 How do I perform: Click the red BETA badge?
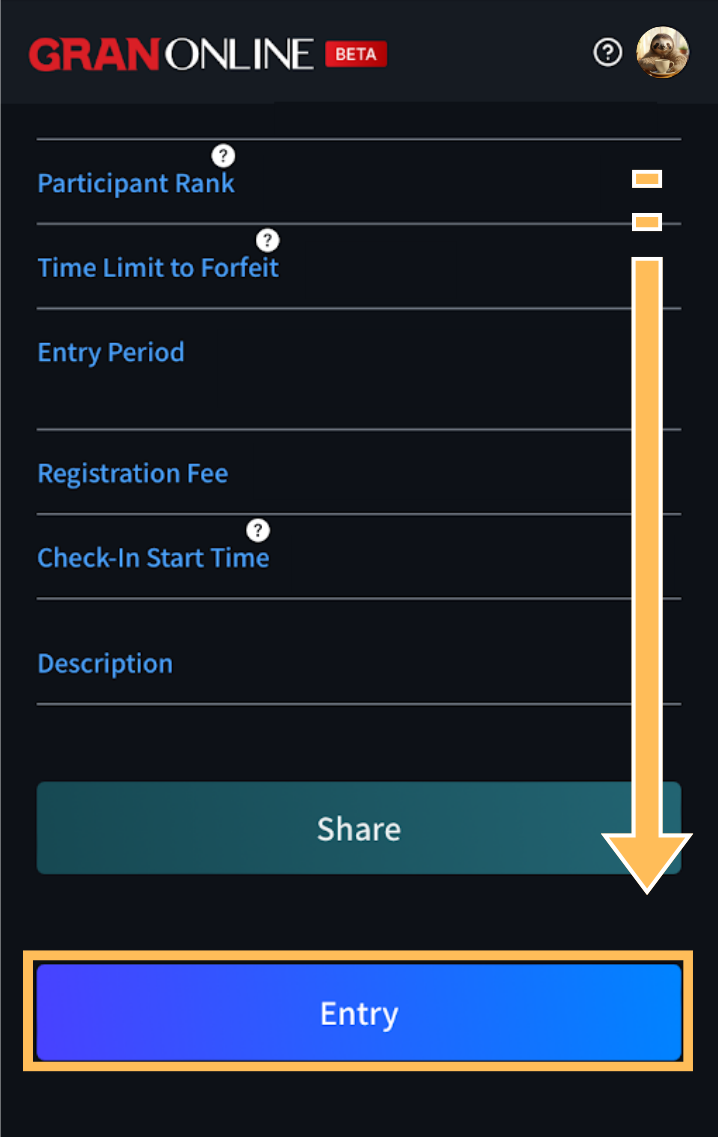356,54
